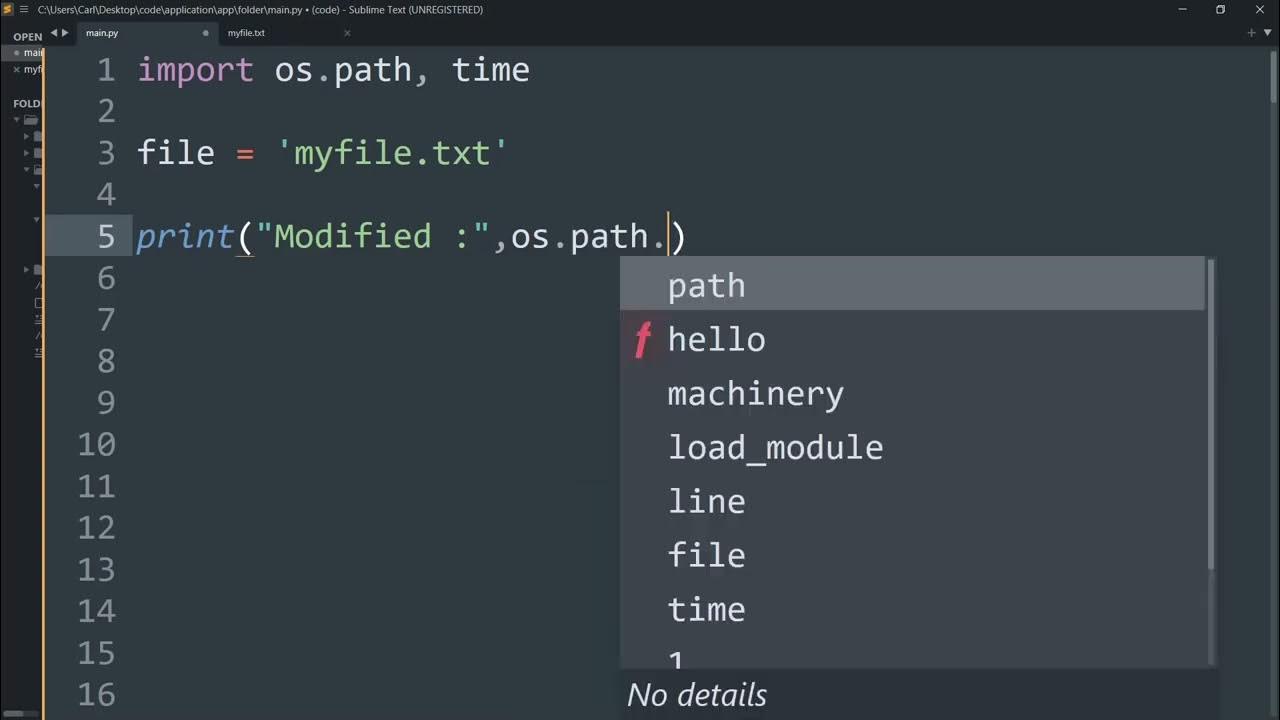Close myfile entry in open files sidebar
1280x720 pixels.
(17, 70)
